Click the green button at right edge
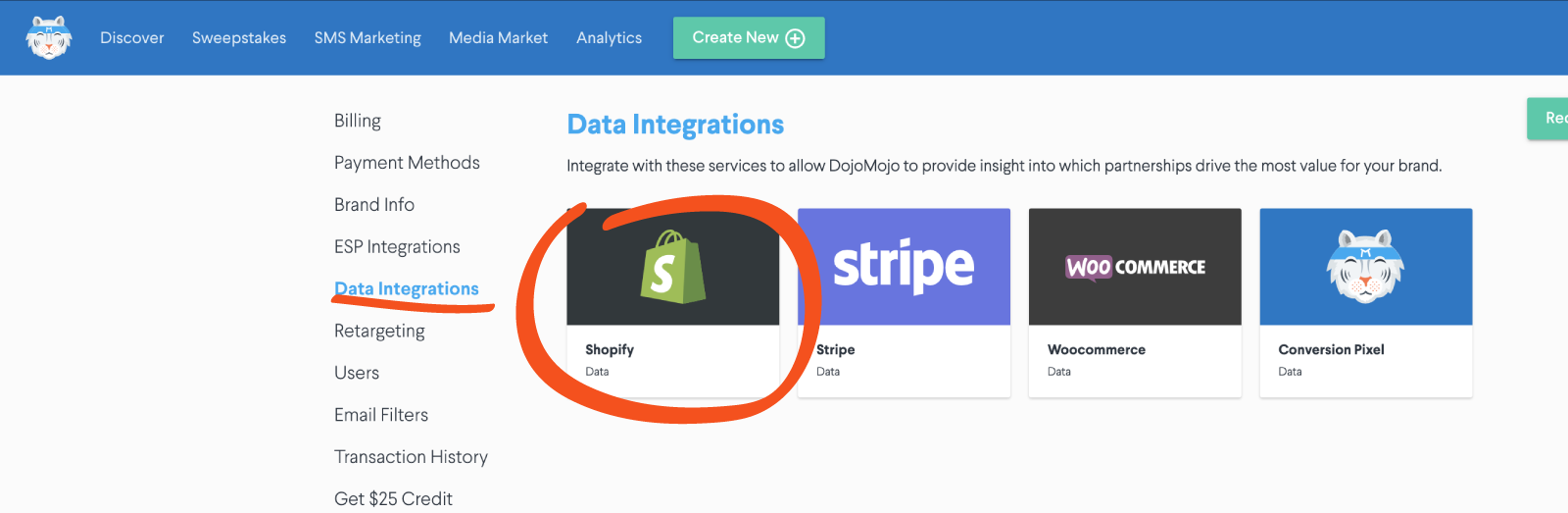Screen dimensions: 1568x513 [x=1548, y=119]
